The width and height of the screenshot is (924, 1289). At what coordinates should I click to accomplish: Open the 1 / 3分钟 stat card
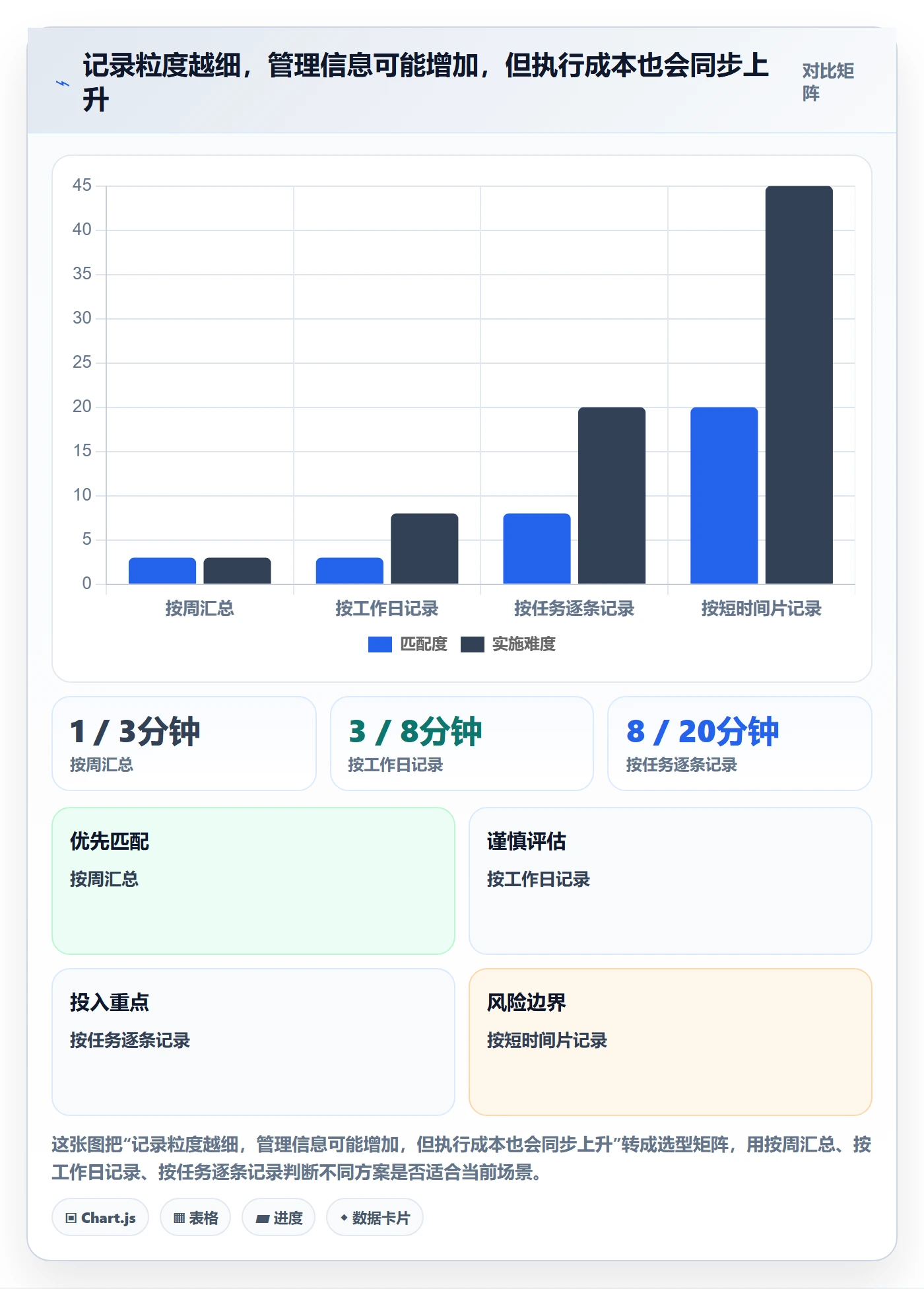tap(184, 744)
